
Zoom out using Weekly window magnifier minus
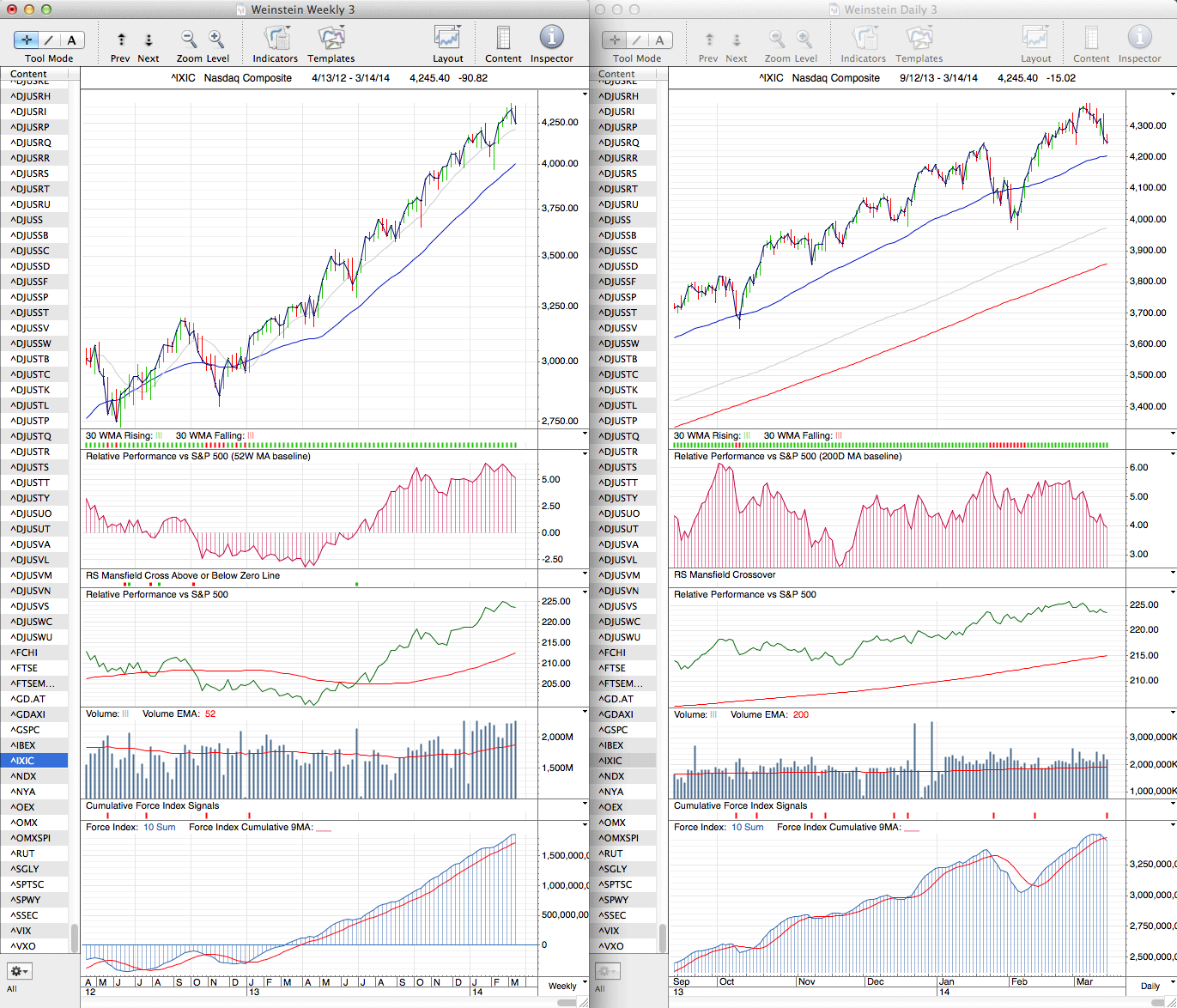click(x=189, y=39)
